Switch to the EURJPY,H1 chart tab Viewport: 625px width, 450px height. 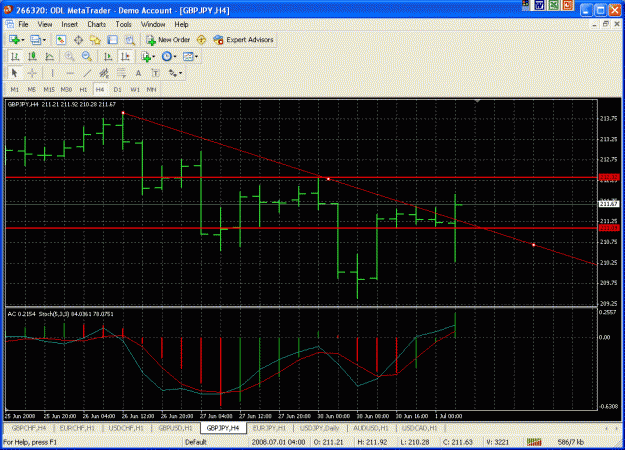tap(269, 428)
